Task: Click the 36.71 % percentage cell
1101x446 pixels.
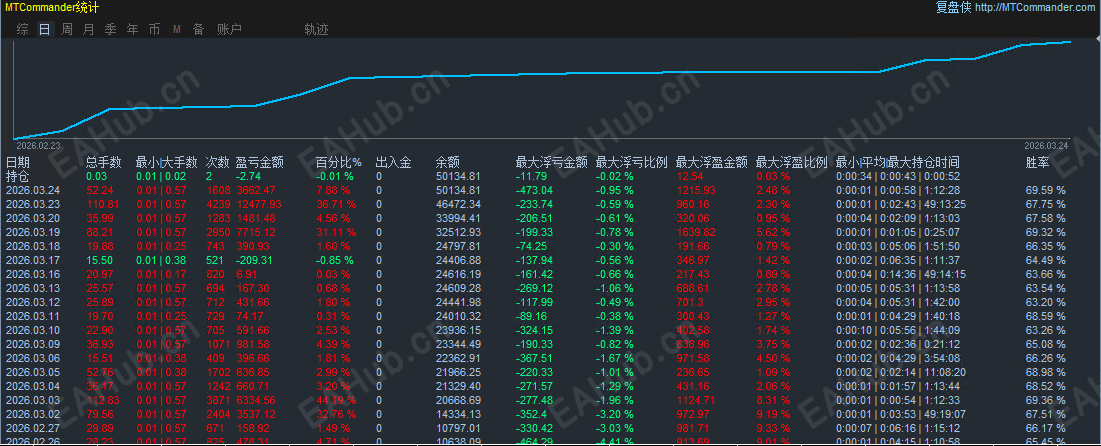Action: (x=338, y=204)
